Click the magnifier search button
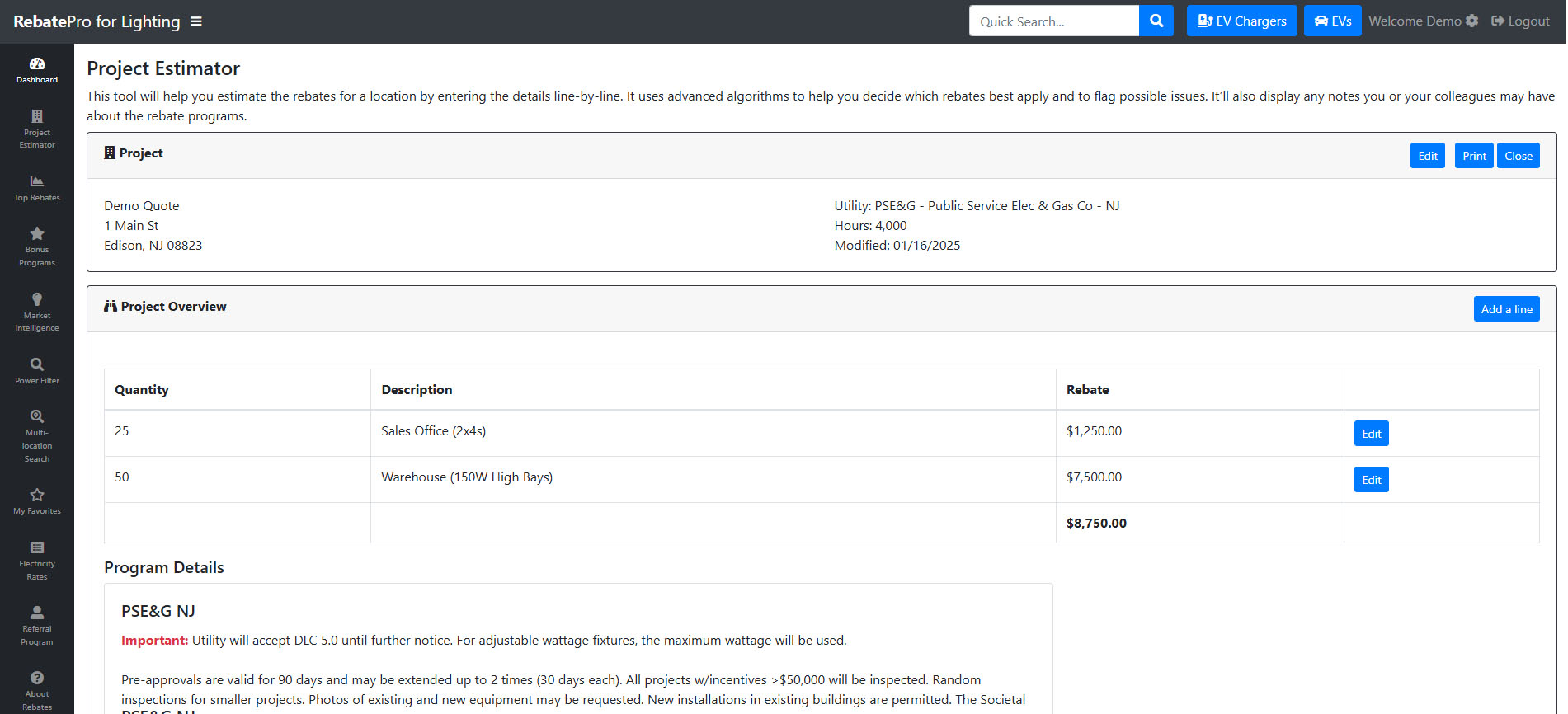 pyautogui.click(x=1156, y=21)
